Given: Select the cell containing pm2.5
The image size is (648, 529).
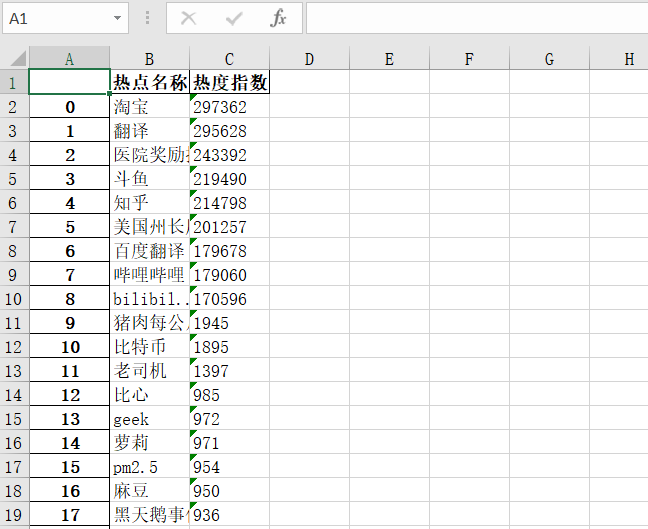Looking at the screenshot, I should click(150, 465).
